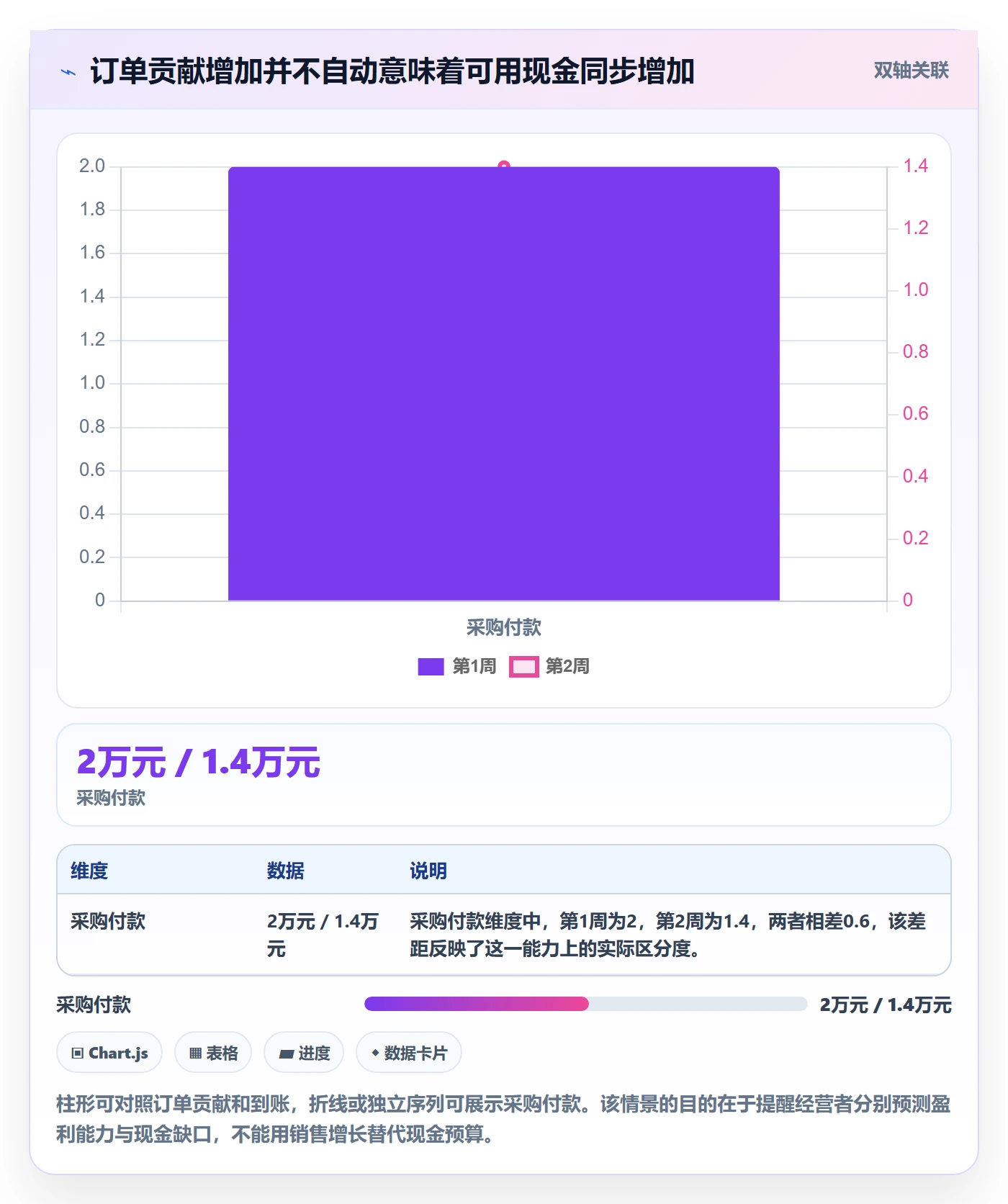Click the 采购付款 progress bar
1008x1204 pixels.
point(585,1004)
